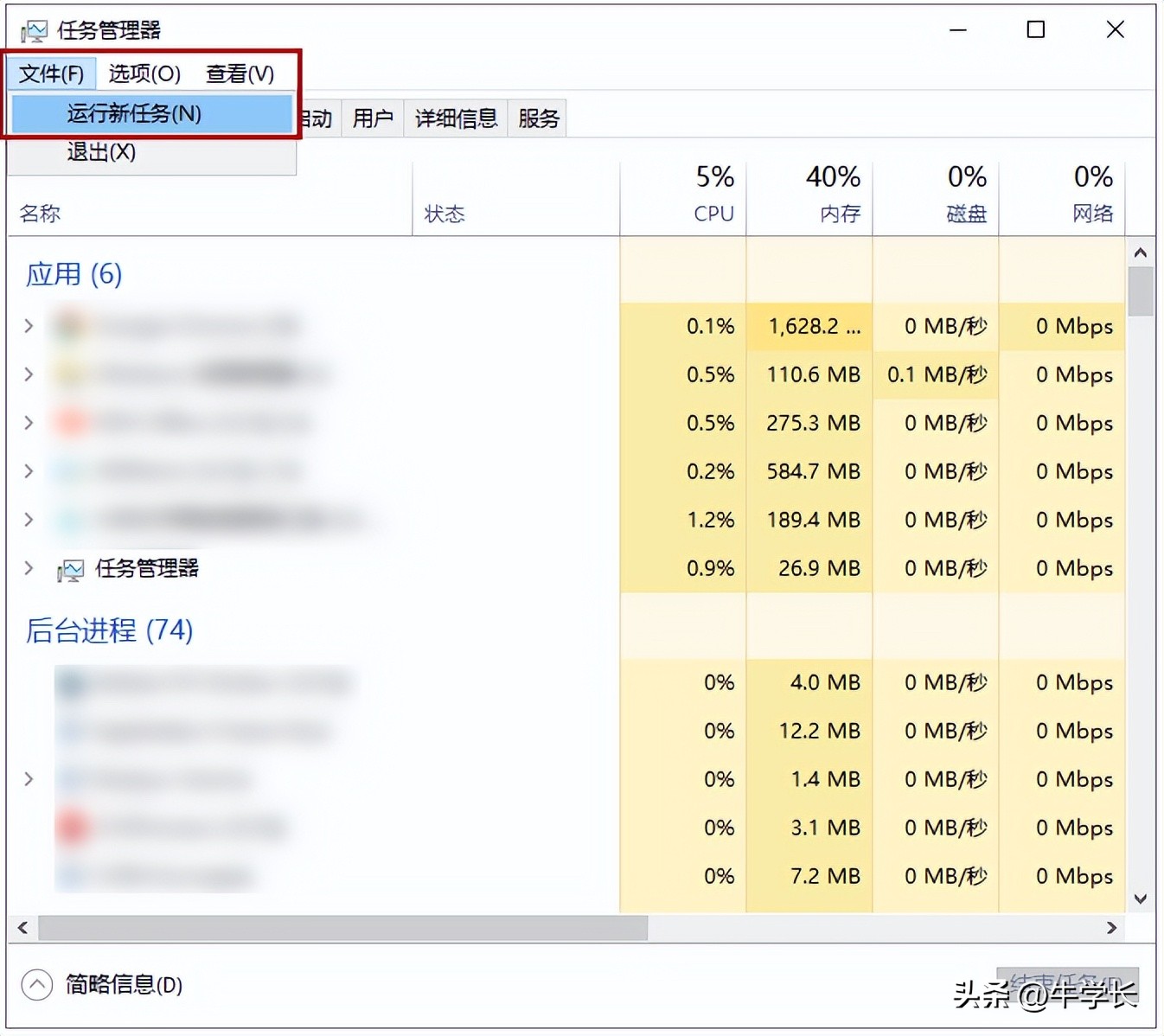Select the 应用 (6) group heading
Image resolution: width=1164 pixels, height=1036 pixels.
74,274
